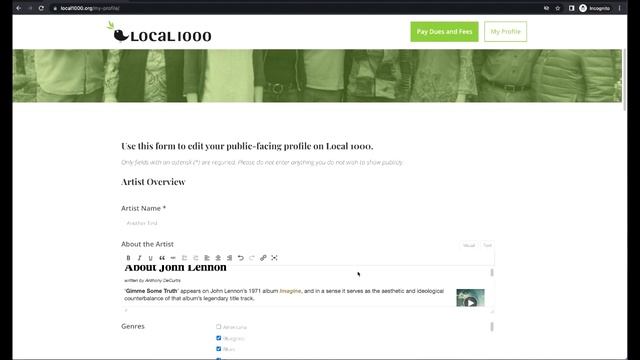Image resolution: width=640 pixels, height=360 pixels.
Task: Follow the Imagine album link in the editor
Action: click(x=290, y=291)
